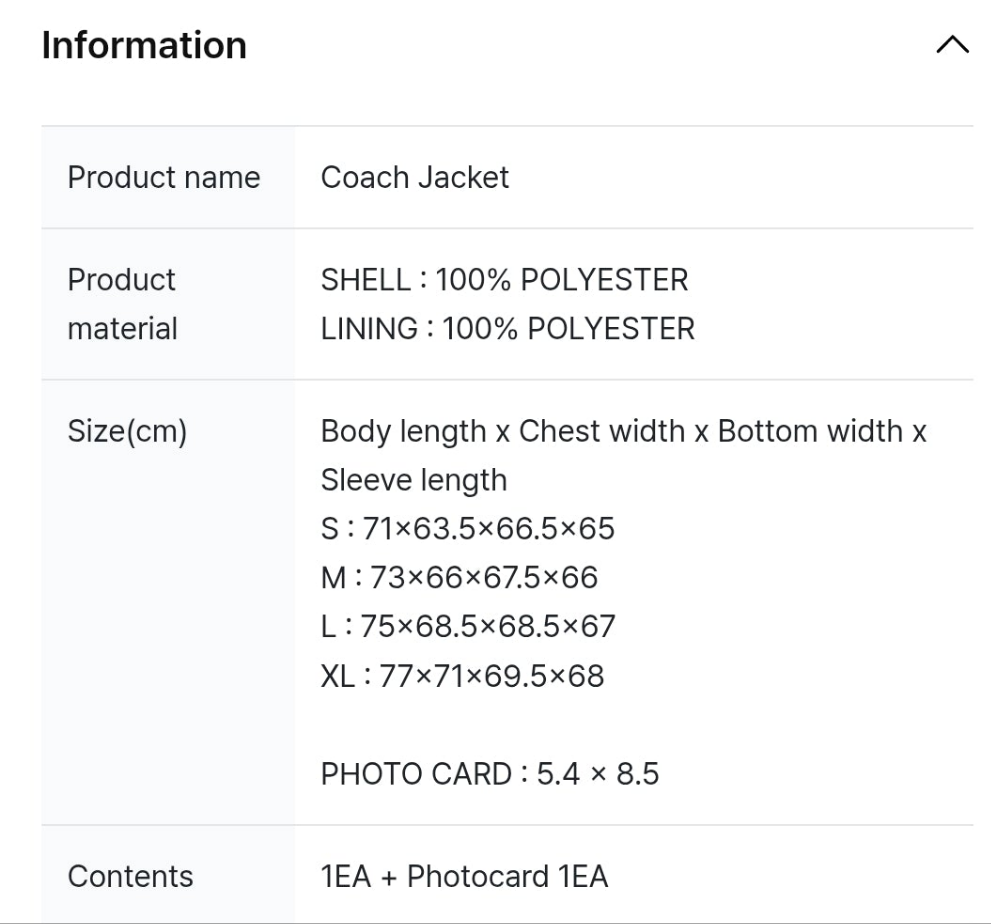The height and width of the screenshot is (924, 991).
Task: Click the Information section heading
Action: [144, 45]
